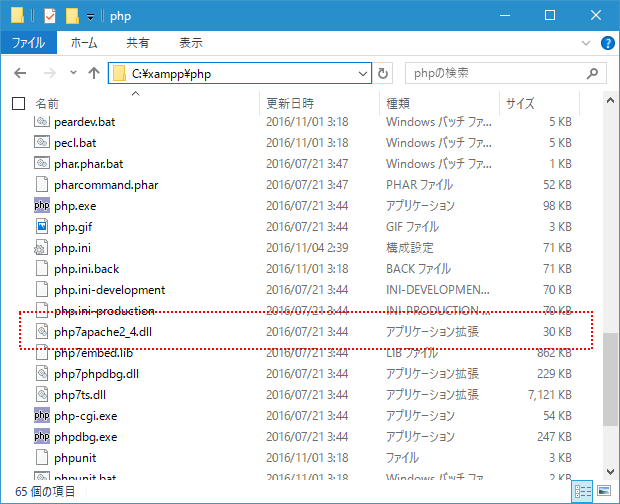Viewport: 620px width, 504px height.
Task: Sort by the 更新日時 column header
Action: click(x=290, y=104)
